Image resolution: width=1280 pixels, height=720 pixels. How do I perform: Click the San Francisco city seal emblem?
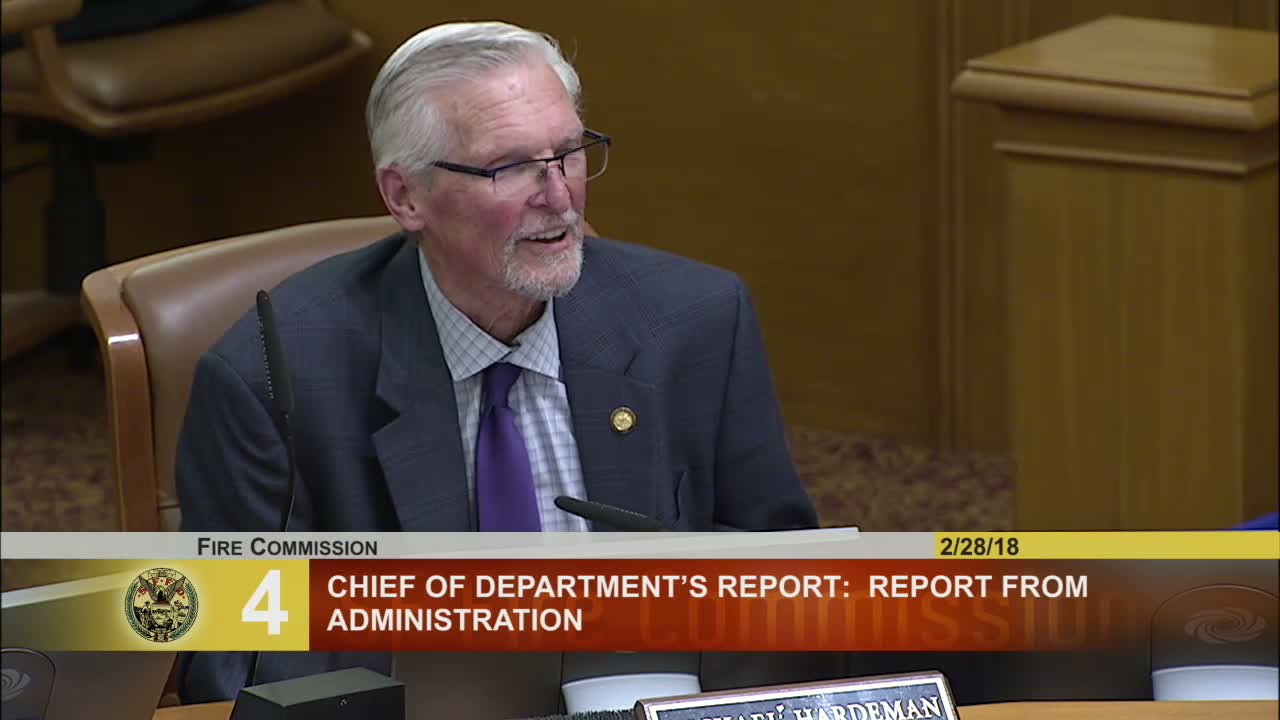pyautogui.click(x=161, y=604)
